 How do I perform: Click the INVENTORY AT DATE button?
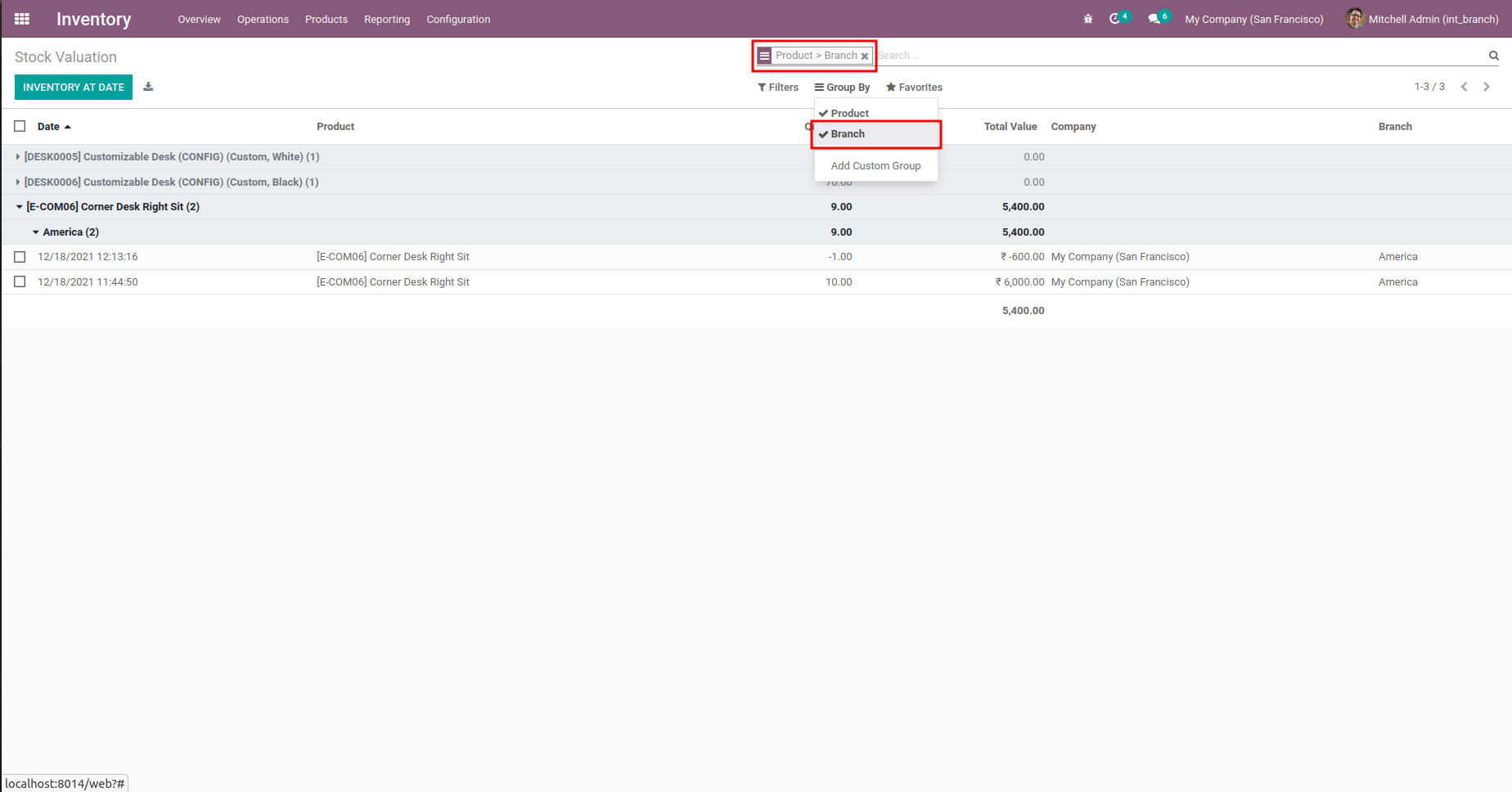tap(74, 87)
